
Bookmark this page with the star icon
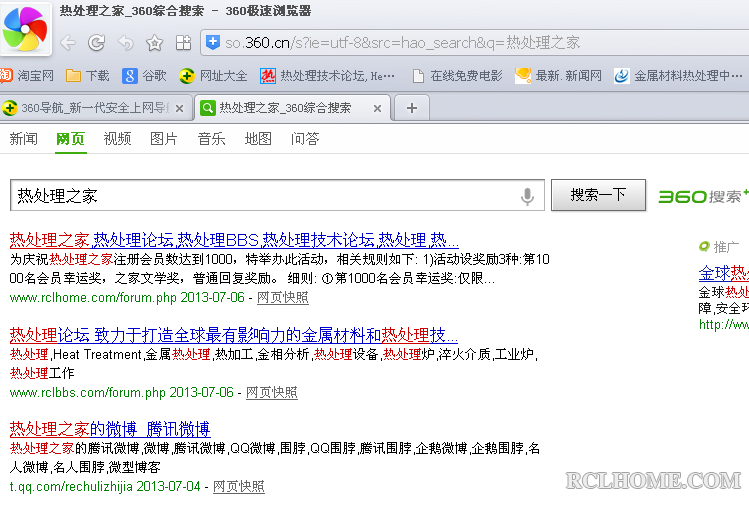pyautogui.click(x=154, y=43)
